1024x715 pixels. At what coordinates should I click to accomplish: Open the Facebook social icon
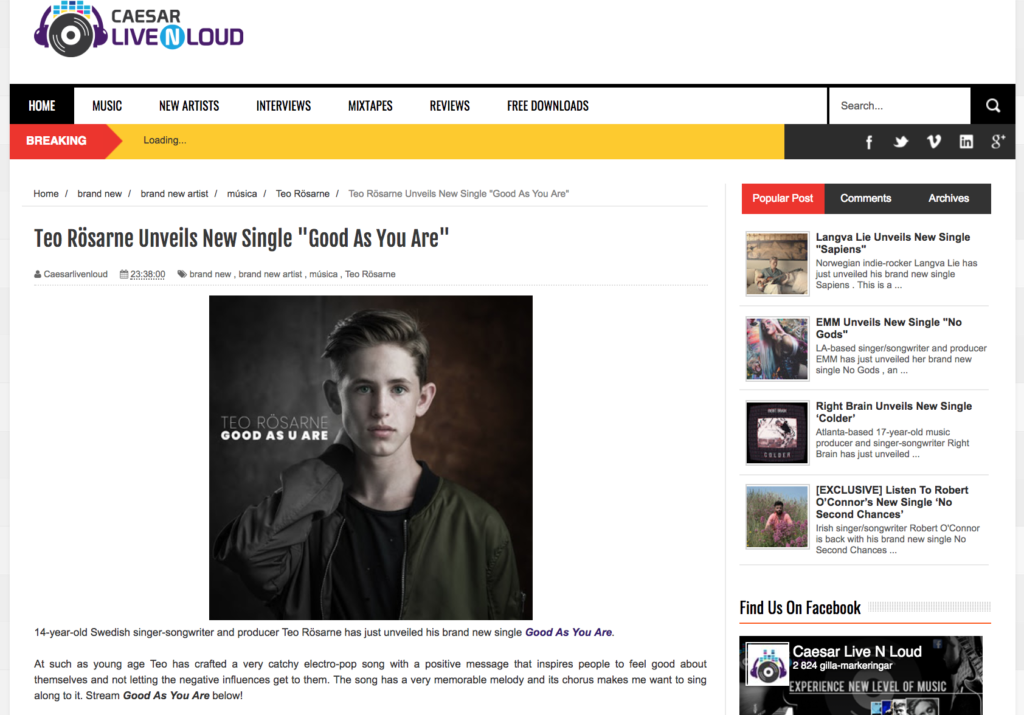(869, 142)
